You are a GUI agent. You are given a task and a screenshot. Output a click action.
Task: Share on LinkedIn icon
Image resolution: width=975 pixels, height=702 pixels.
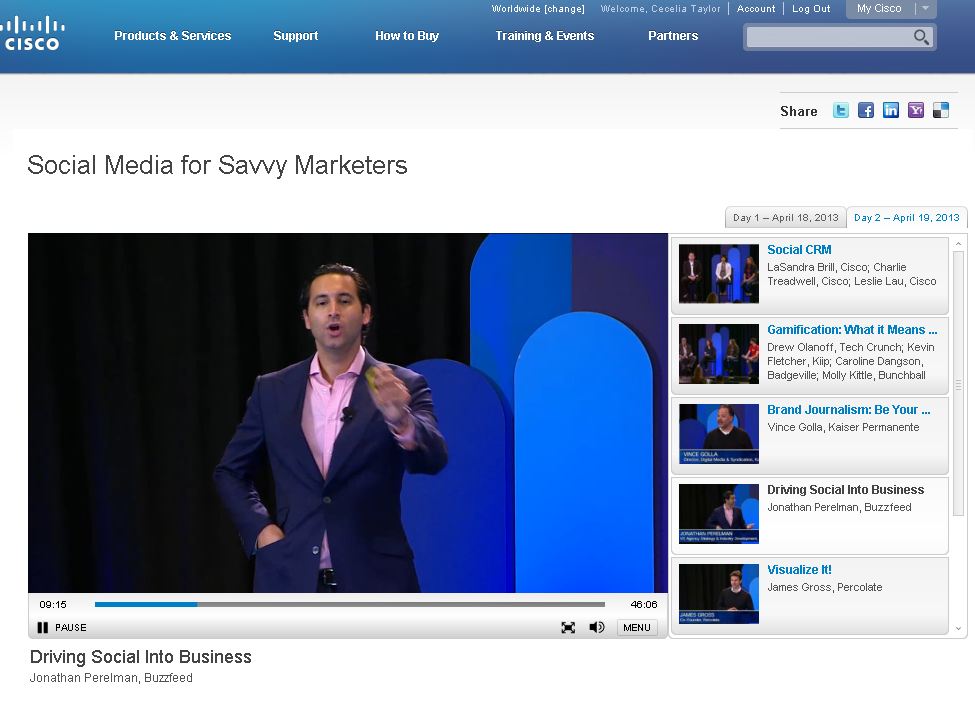890,111
